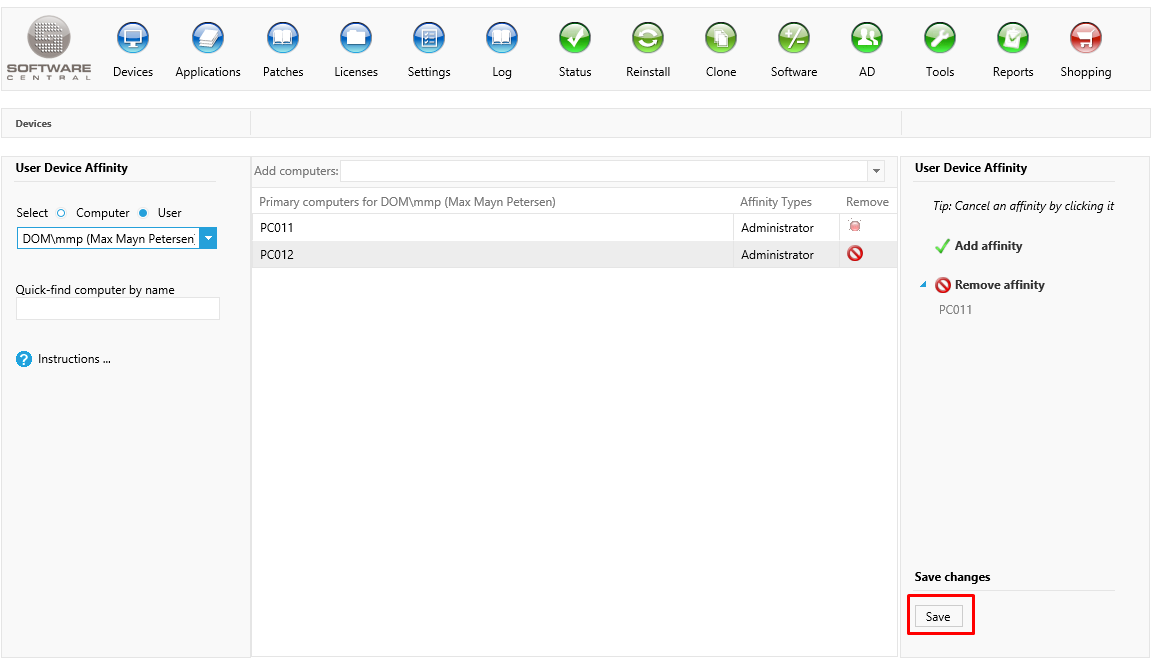Open the Settings toolbar item
Screen dimensions: 1156x664
(x=429, y=40)
